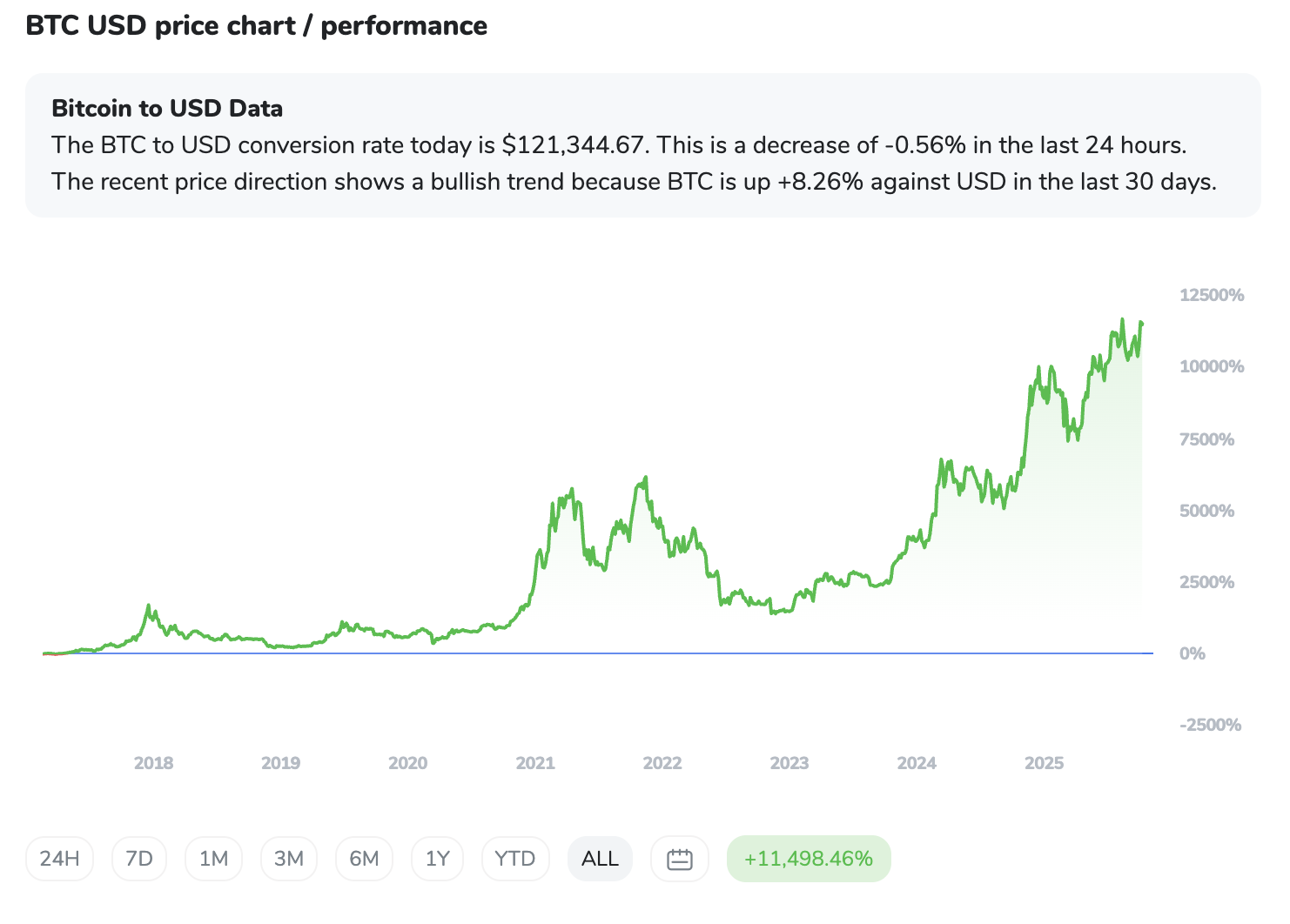Show year-to-date YTD performance

tap(514, 859)
